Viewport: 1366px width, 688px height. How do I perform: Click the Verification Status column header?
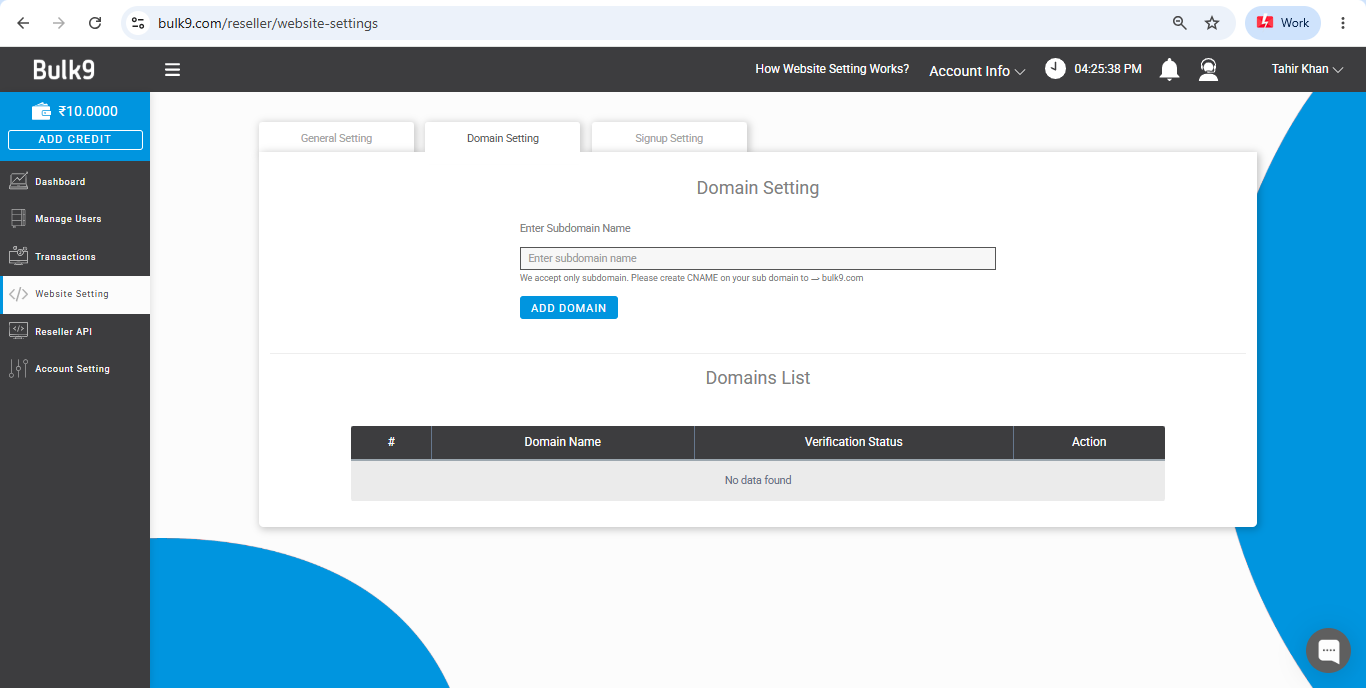(x=854, y=442)
